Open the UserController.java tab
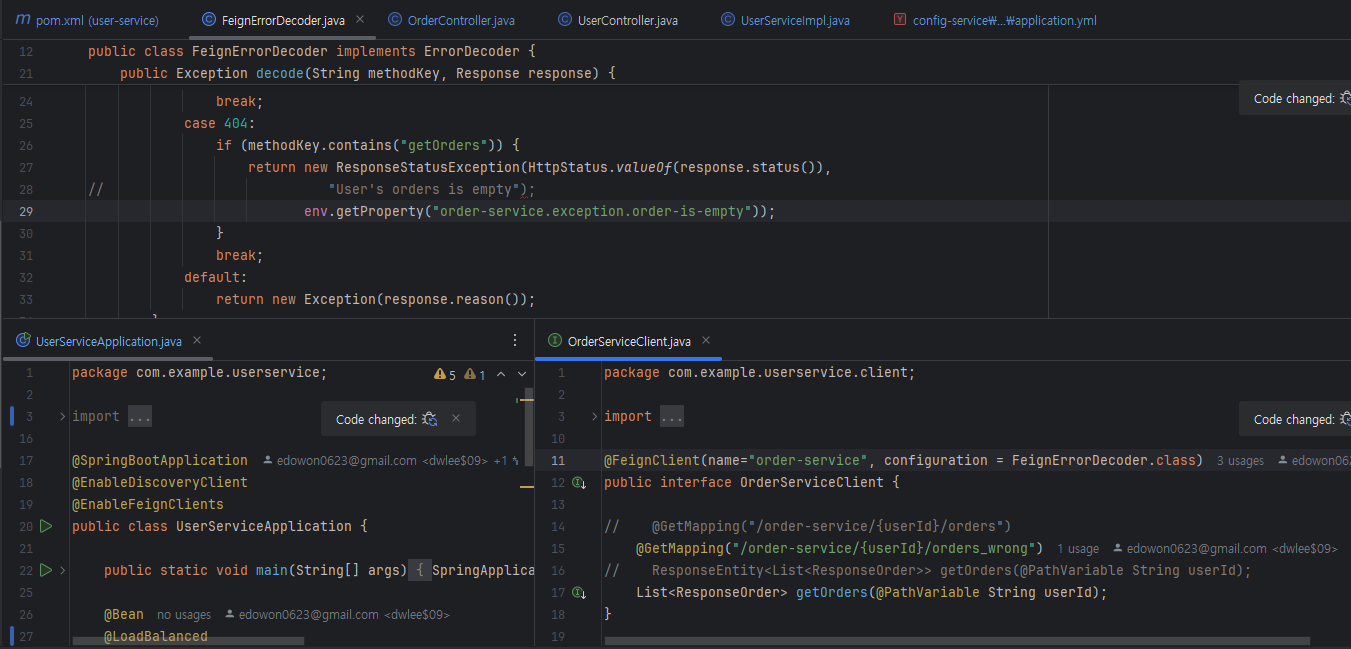This screenshot has height=649, width=1351. click(x=618, y=20)
